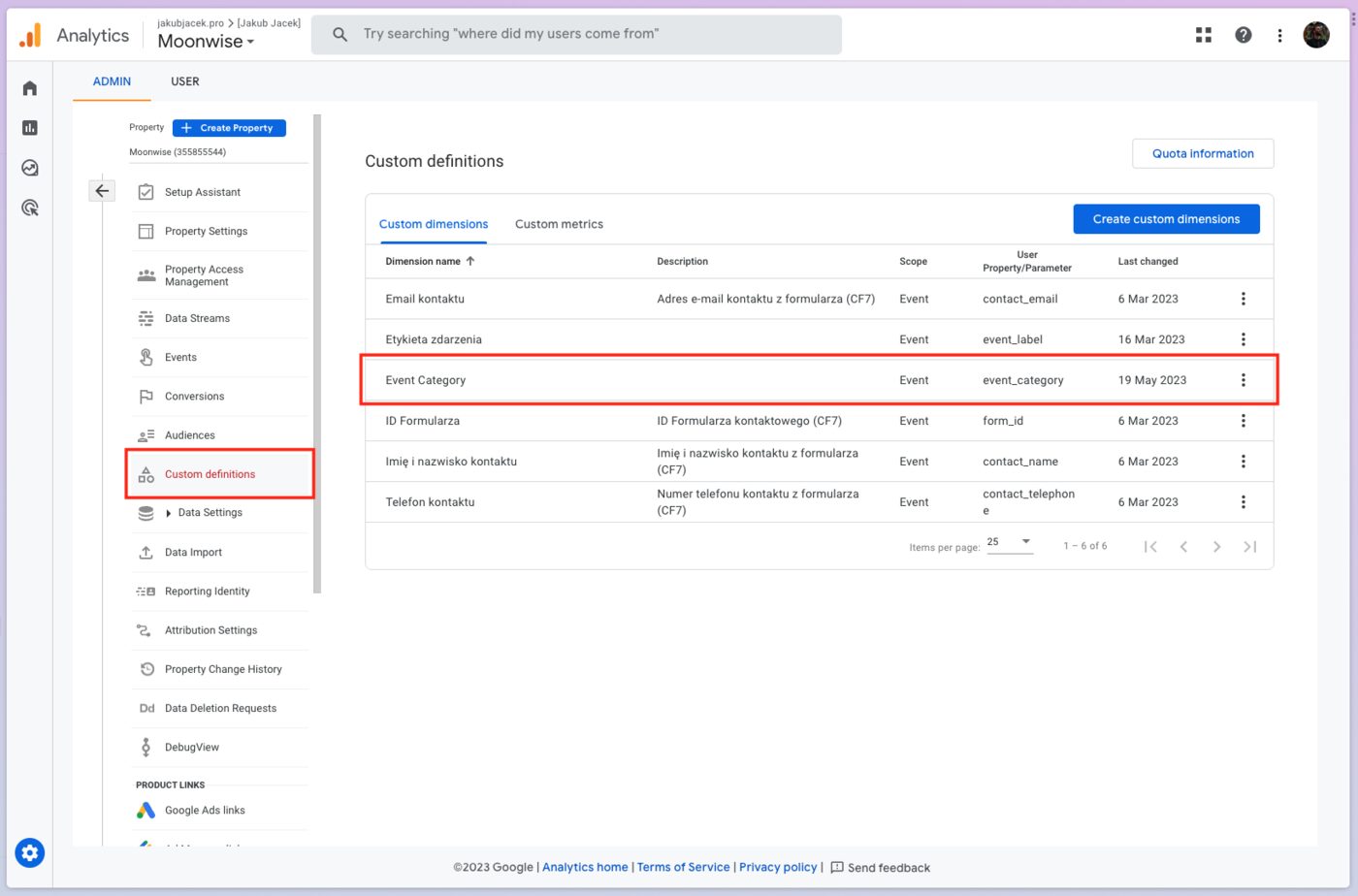Viewport: 1358px width, 896px height.
Task: Open the Items per page dropdown
Action: pyautogui.click(x=1009, y=542)
